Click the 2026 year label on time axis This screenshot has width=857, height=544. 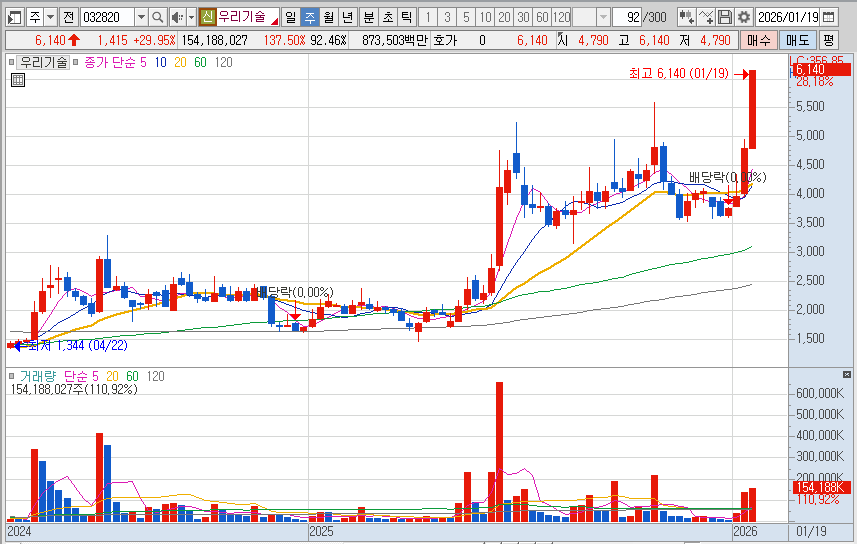[745, 531]
